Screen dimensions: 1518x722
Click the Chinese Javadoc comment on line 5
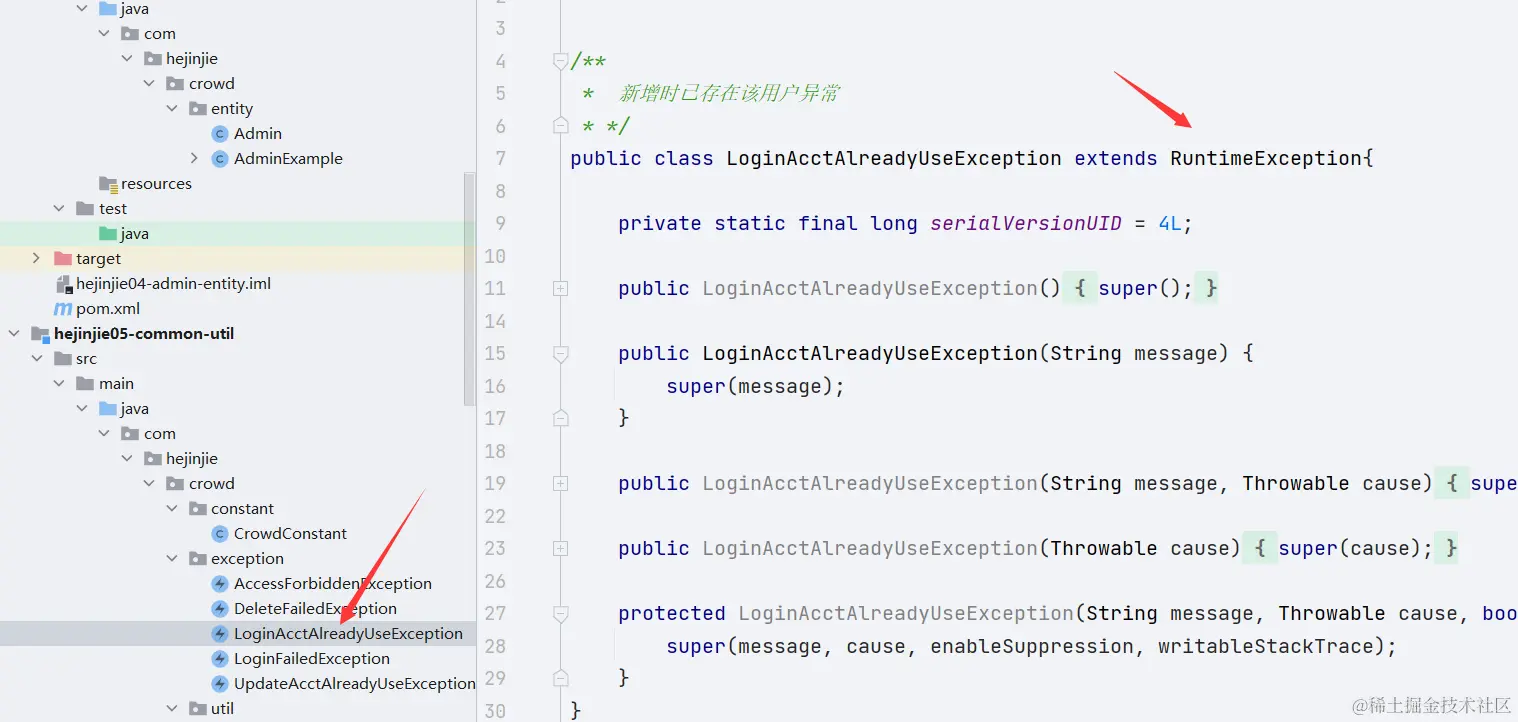tap(728, 93)
